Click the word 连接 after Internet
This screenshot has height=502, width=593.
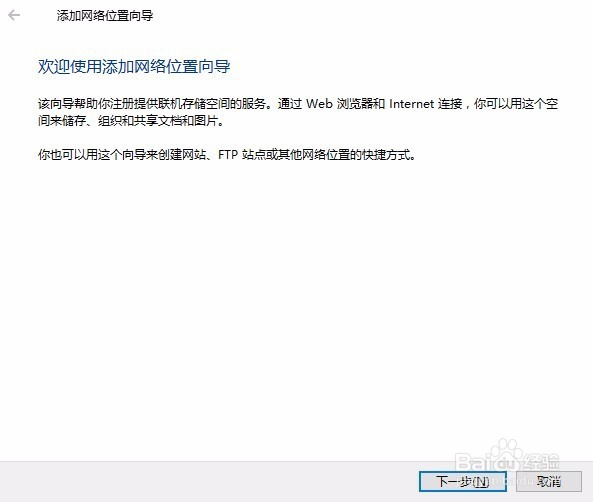450,104
